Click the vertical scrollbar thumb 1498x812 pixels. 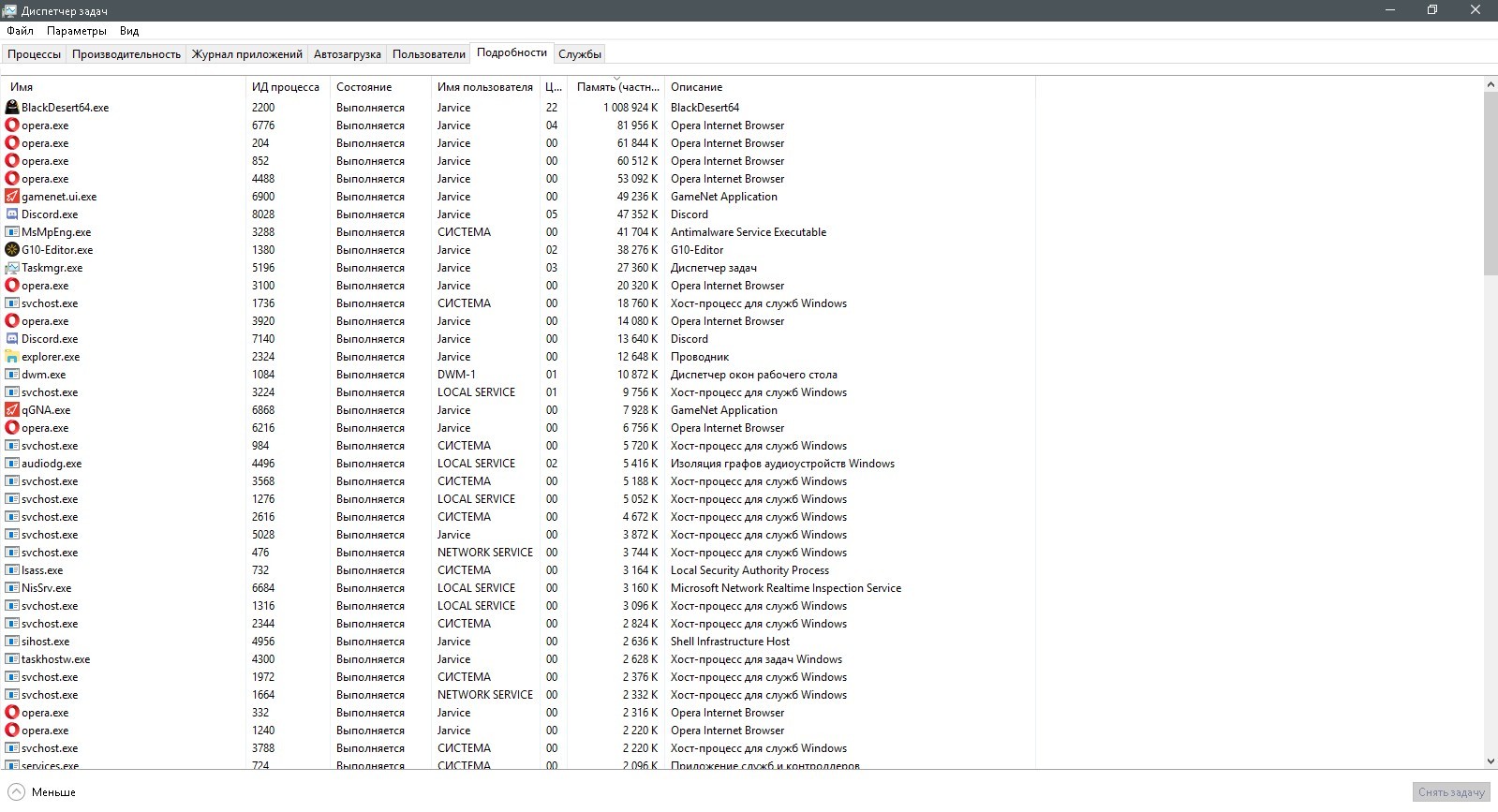[1491, 184]
